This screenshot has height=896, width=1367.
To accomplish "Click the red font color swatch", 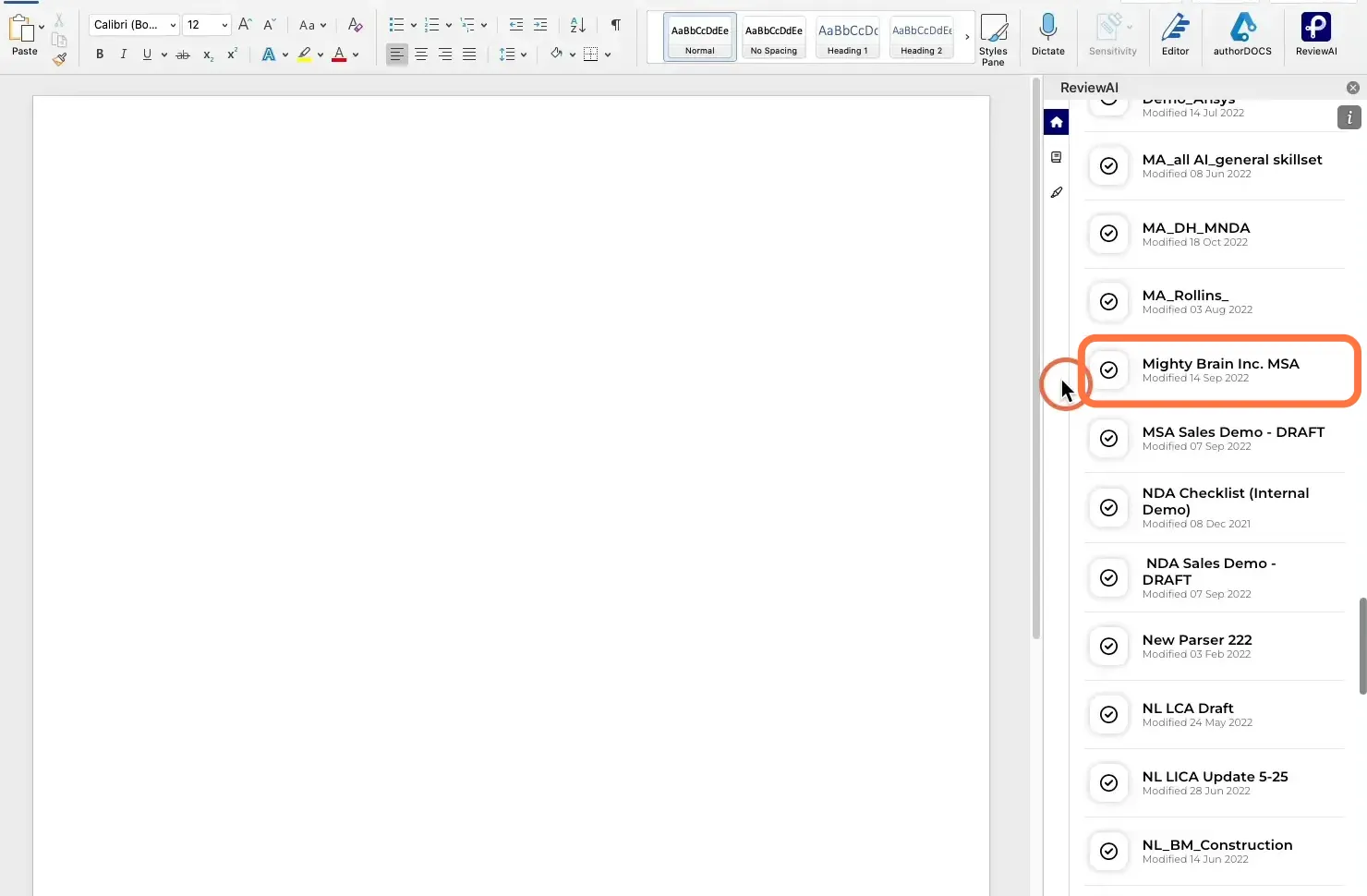I will (339, 54).
